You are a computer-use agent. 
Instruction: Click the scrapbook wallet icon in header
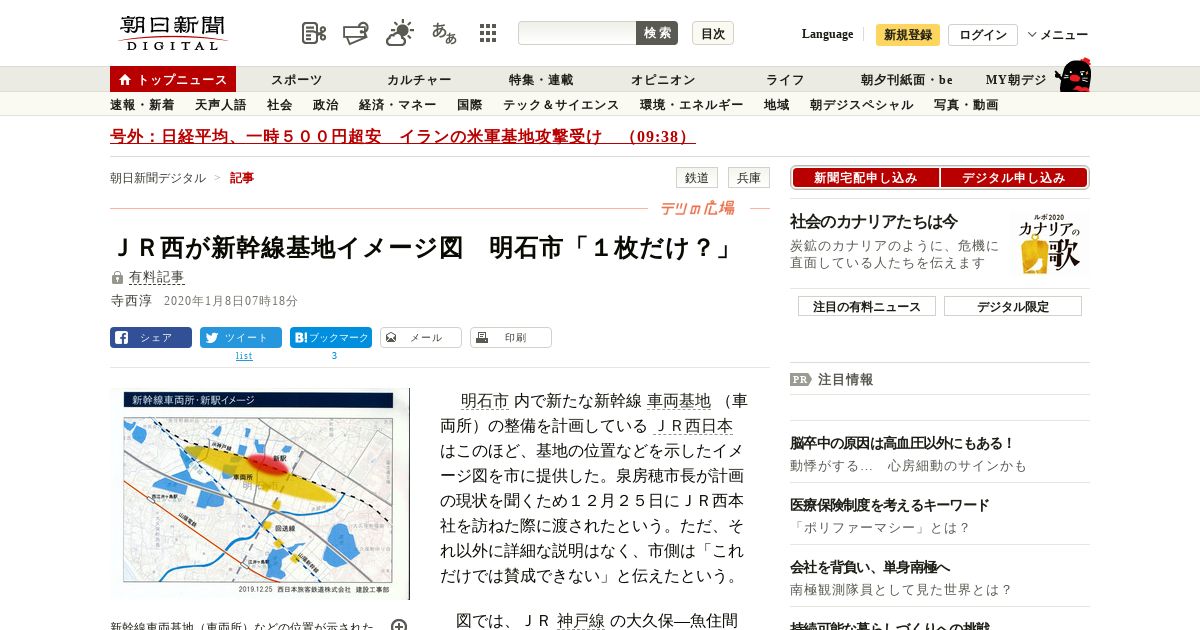pos(356,33)
